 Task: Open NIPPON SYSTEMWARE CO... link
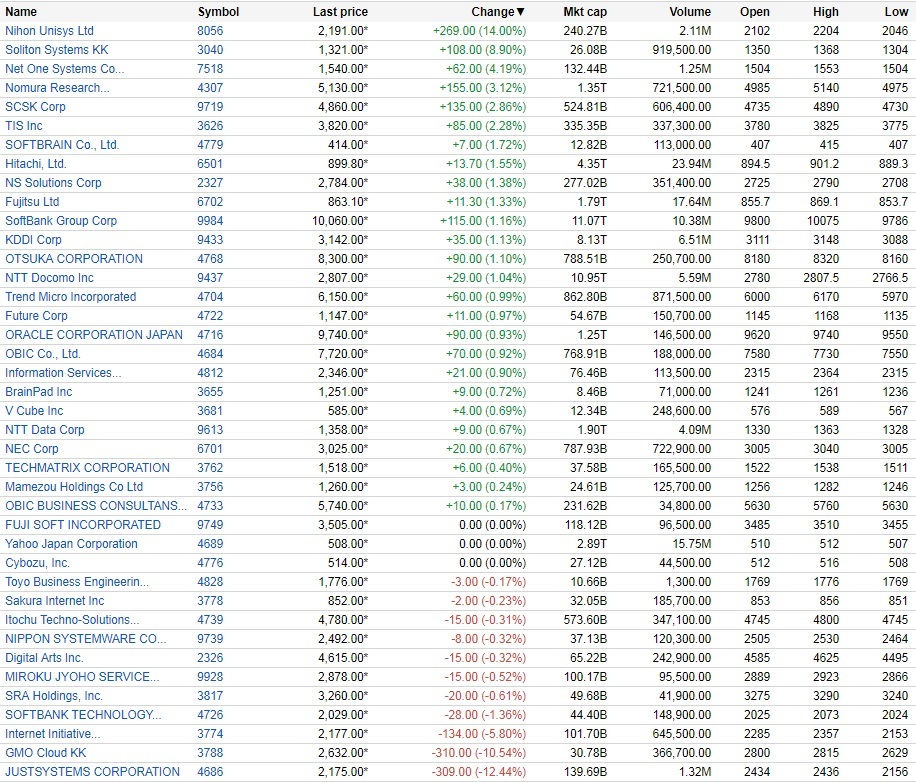coord(86,639)
